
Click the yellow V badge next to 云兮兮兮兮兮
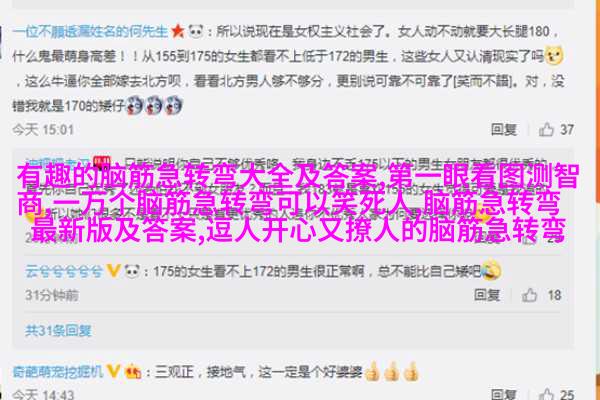pyautogui.click(x=114, y=271)
